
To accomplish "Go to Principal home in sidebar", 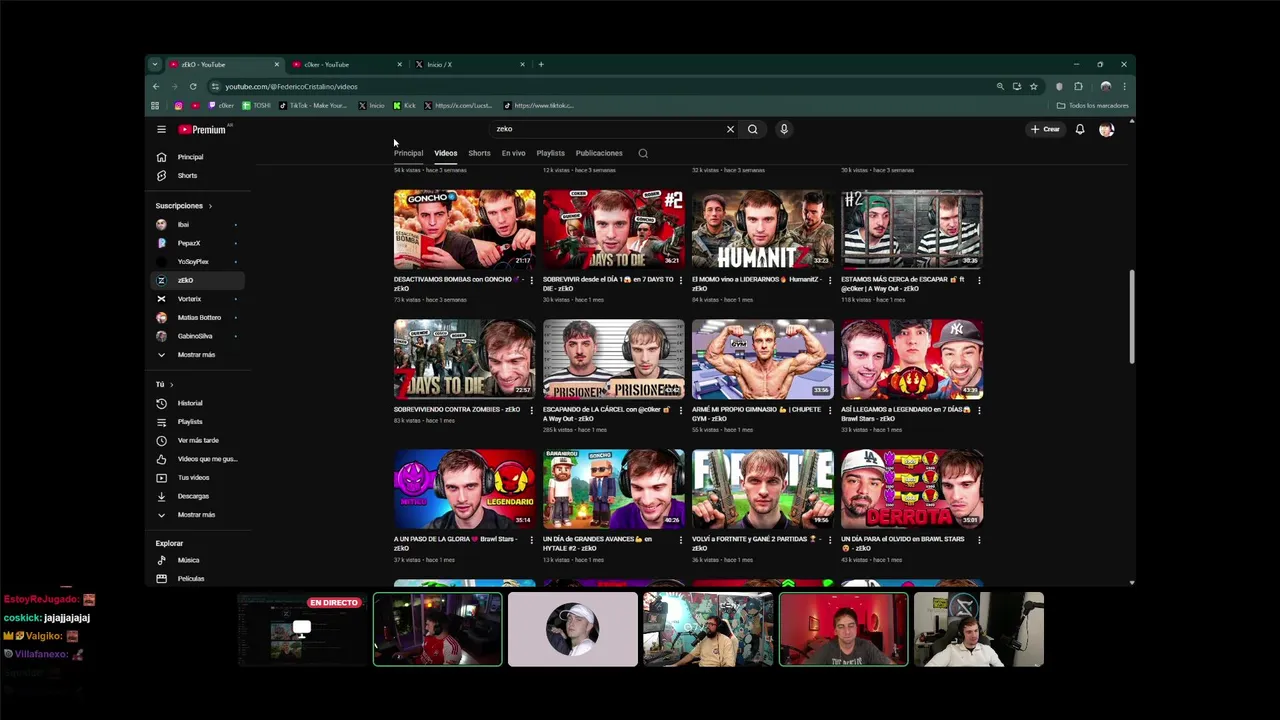I will [x=190, y=157].
